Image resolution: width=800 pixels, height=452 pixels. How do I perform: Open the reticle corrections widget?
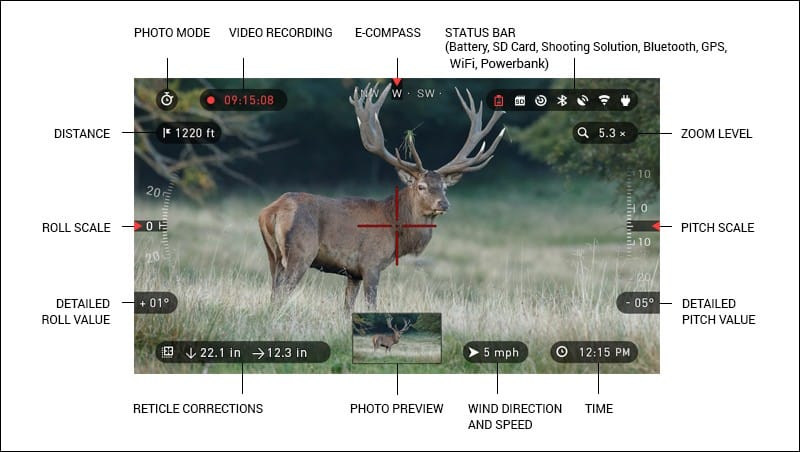[243, 352]
